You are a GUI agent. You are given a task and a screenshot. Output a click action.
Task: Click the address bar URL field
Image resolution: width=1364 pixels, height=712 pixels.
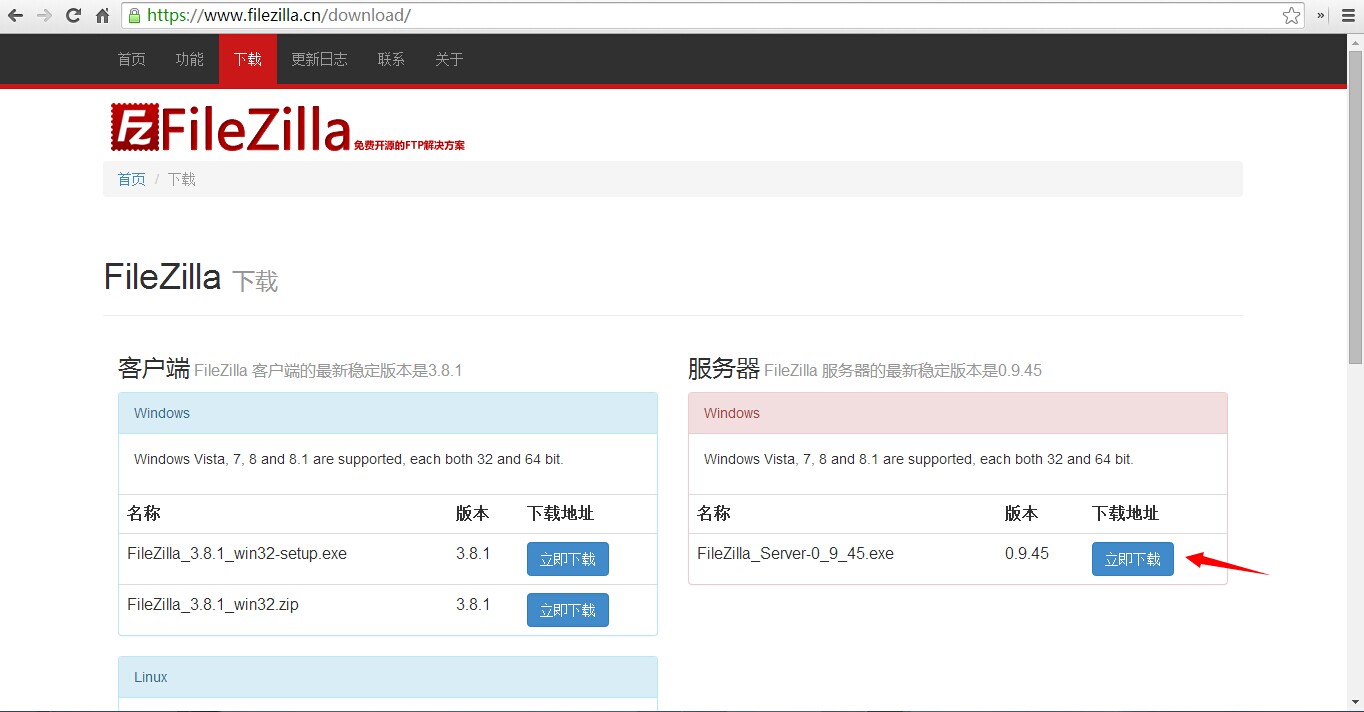coord(713,15)
